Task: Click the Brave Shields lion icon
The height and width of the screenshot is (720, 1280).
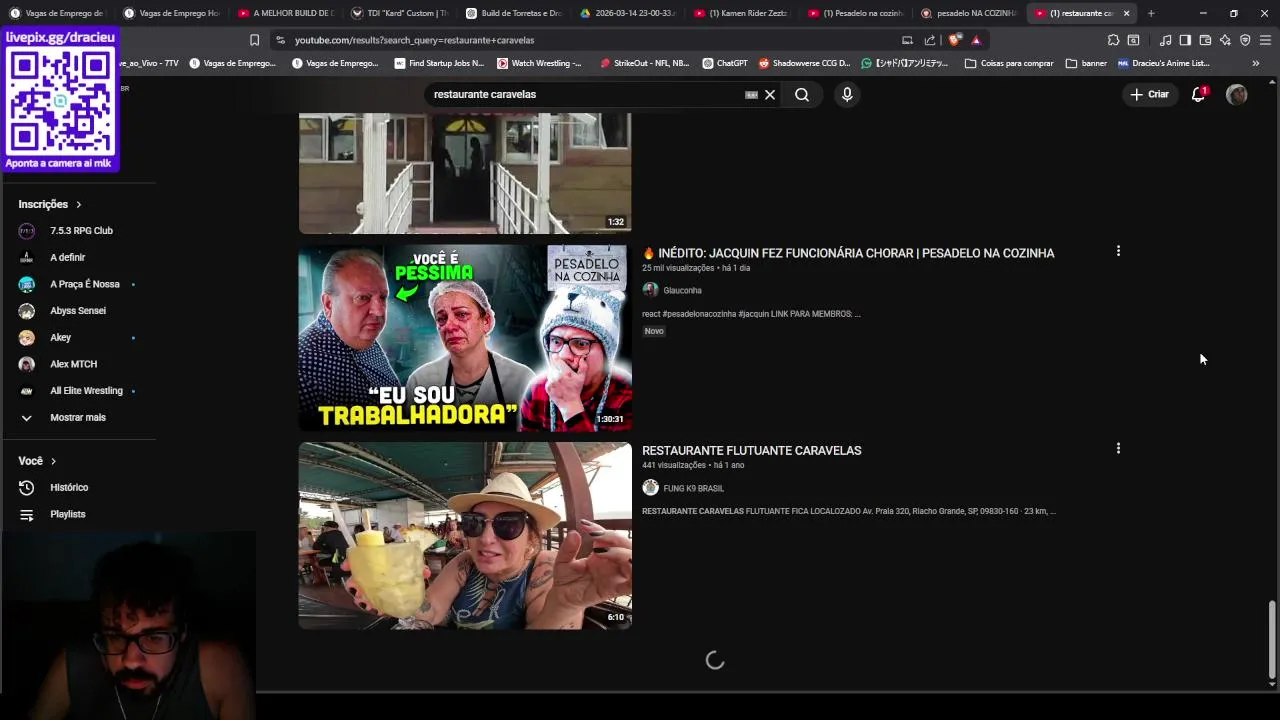Action: pyautogui.click(x=955, y=40)
